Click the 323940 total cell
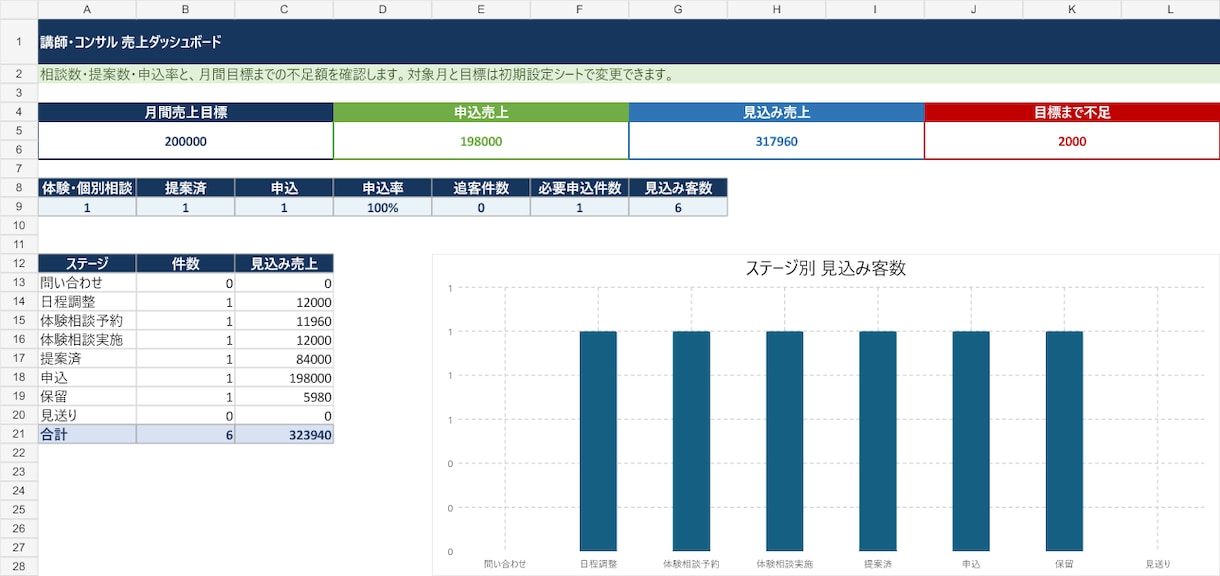Screen dimensions: 1220x576 point(284,434)
